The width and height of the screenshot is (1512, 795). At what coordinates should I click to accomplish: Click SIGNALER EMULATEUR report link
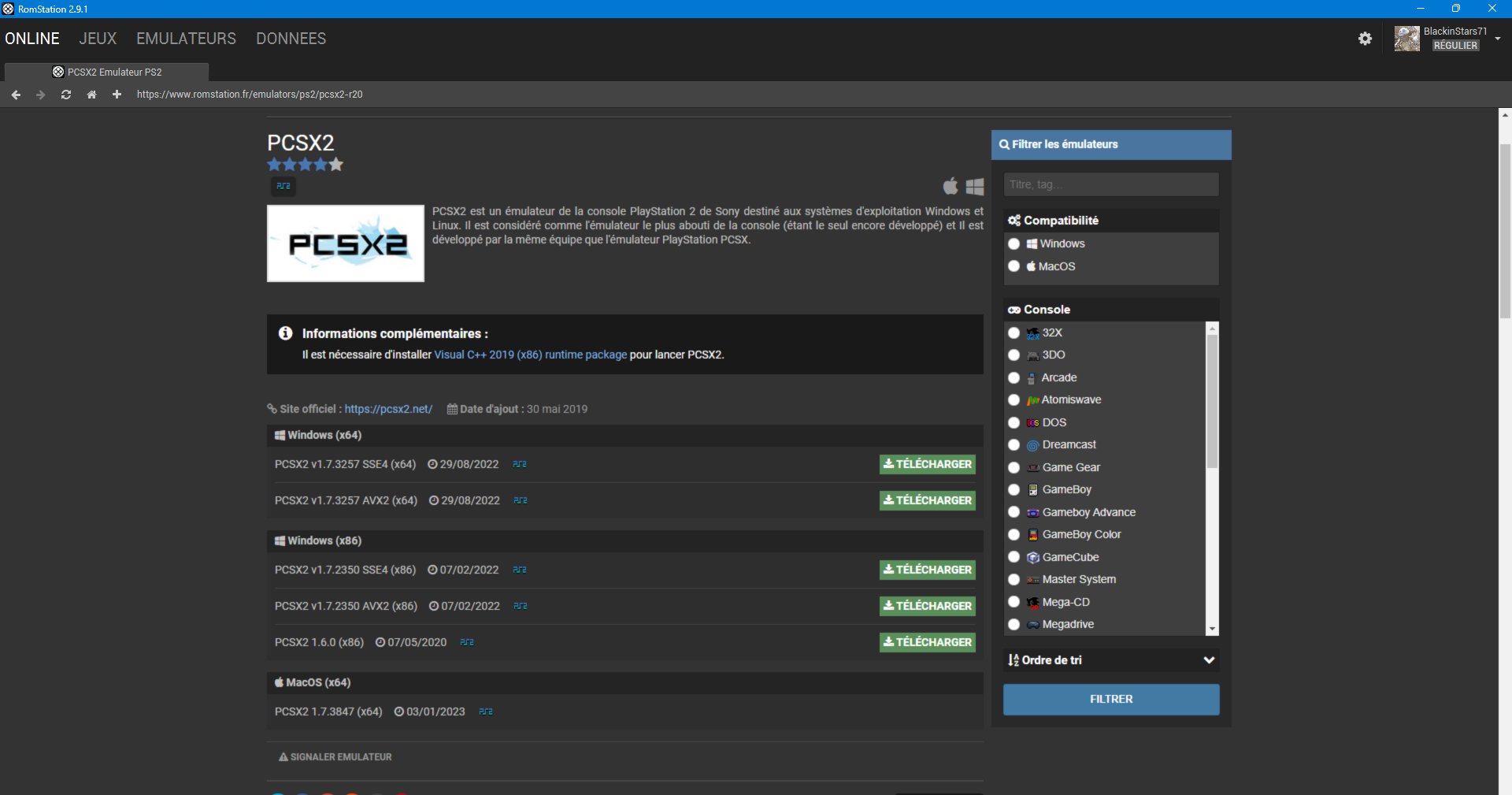(x=335, y=757)
